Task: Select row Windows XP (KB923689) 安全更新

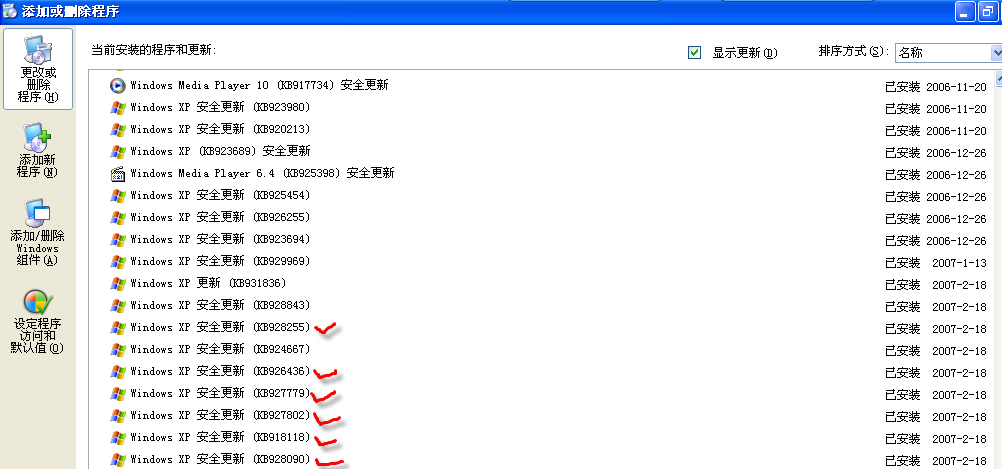Action: click(x=548, y=151)
